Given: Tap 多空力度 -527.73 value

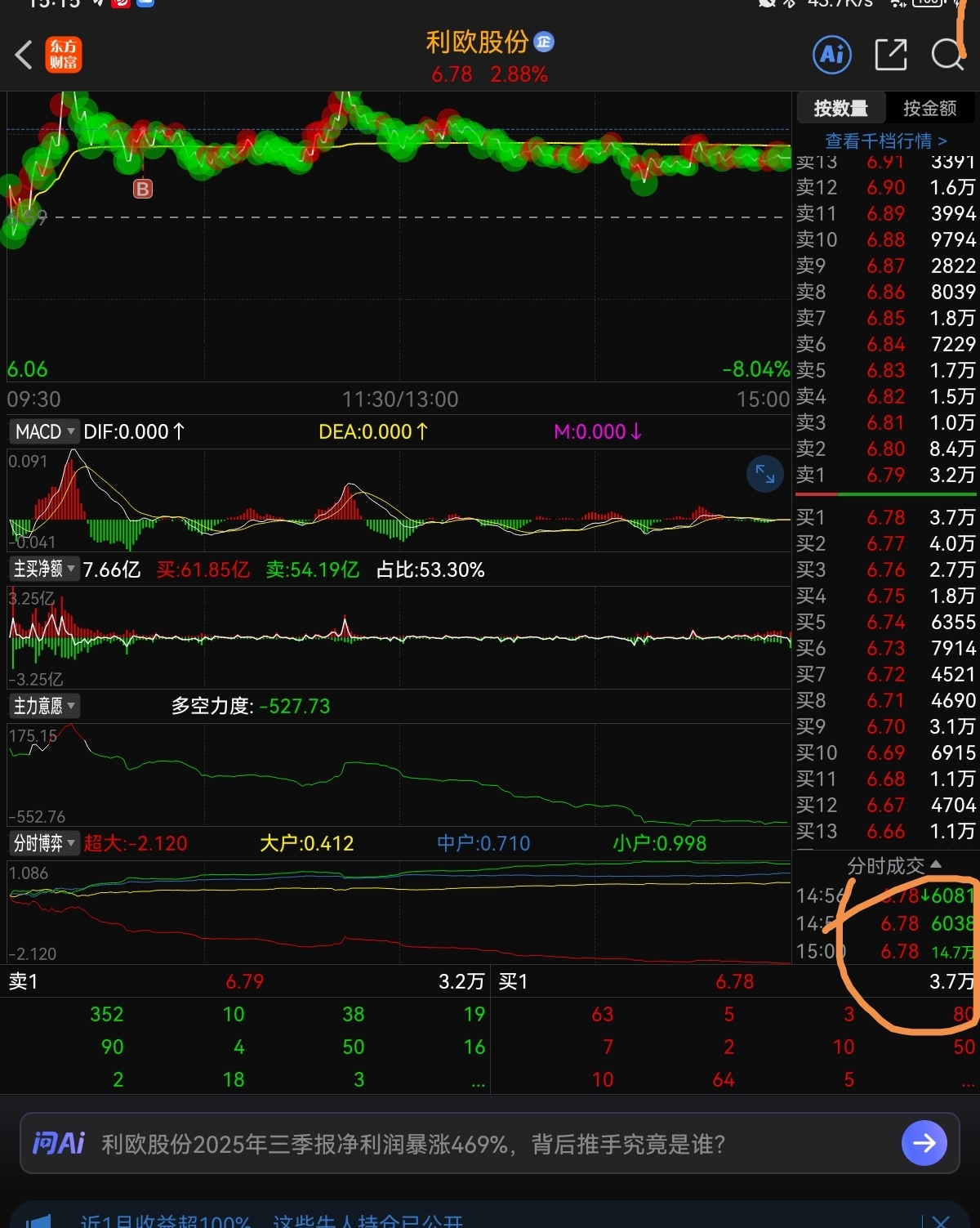Looking at the screenshot, I should coord(251,706).
